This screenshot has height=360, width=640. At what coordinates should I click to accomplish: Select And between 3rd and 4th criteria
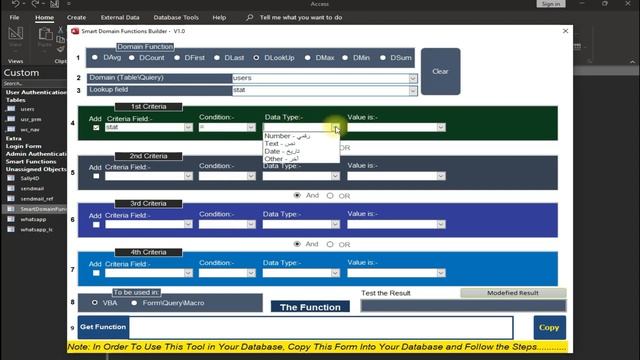297,244
